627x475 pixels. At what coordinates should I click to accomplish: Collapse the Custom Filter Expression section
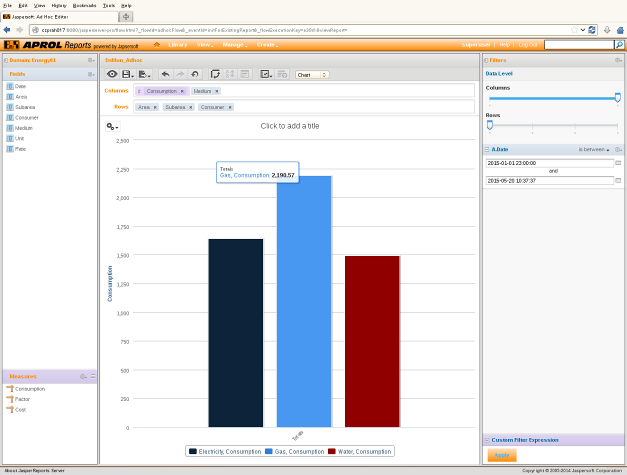click(487, 440)
